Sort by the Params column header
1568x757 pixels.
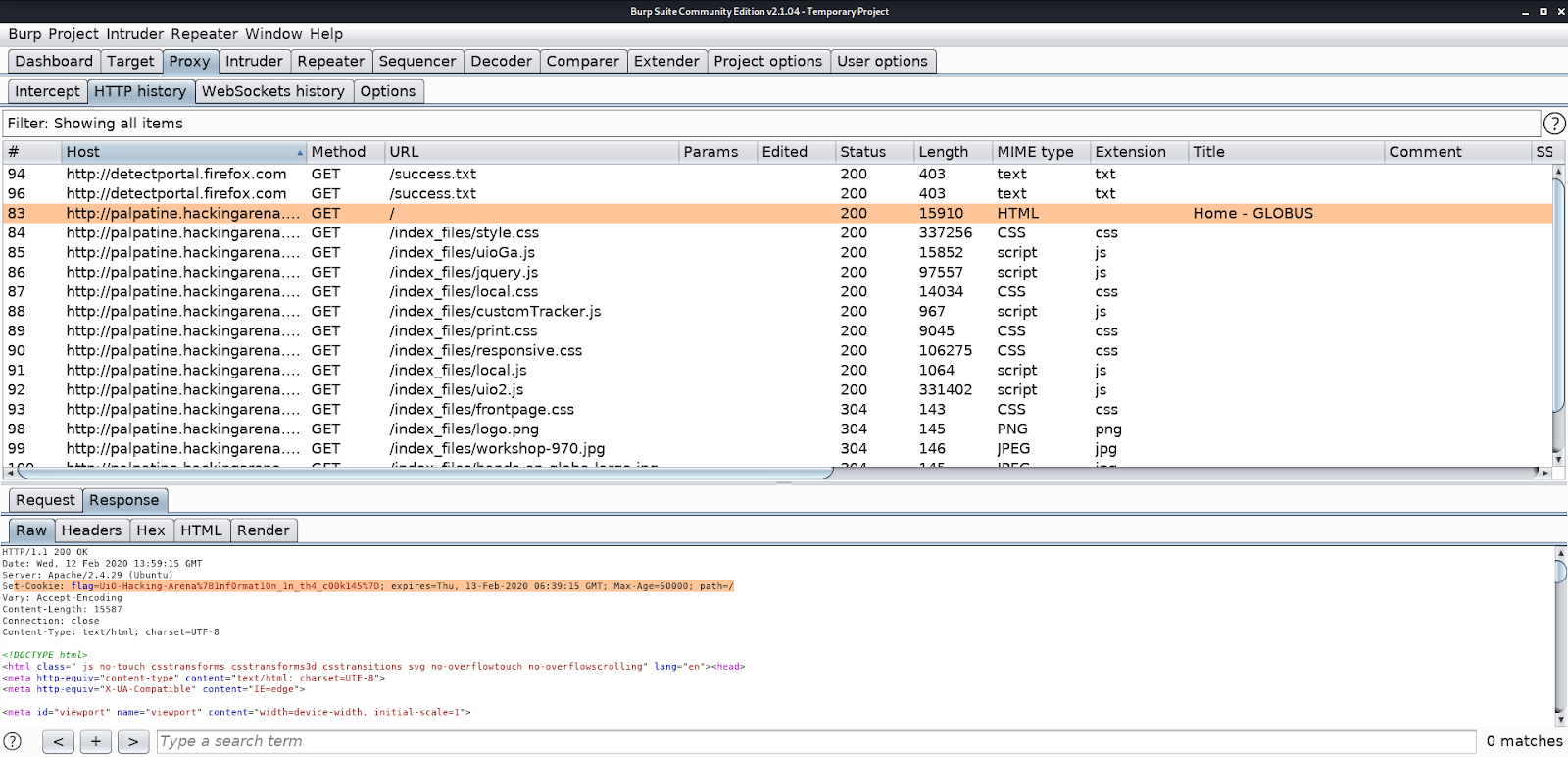(717, 152)
